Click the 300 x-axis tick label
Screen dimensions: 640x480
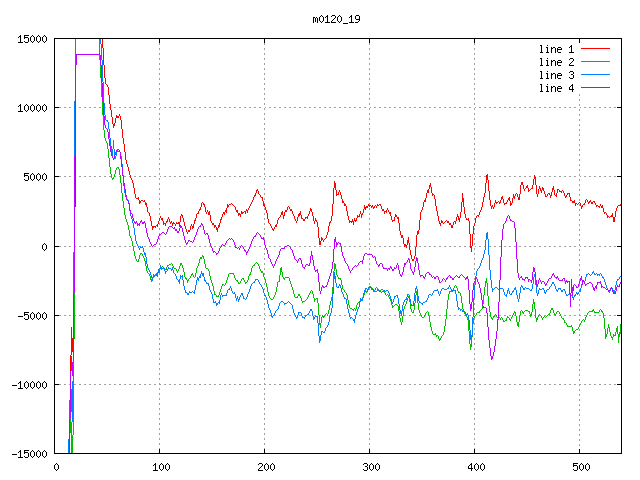[x=369, y=467]
